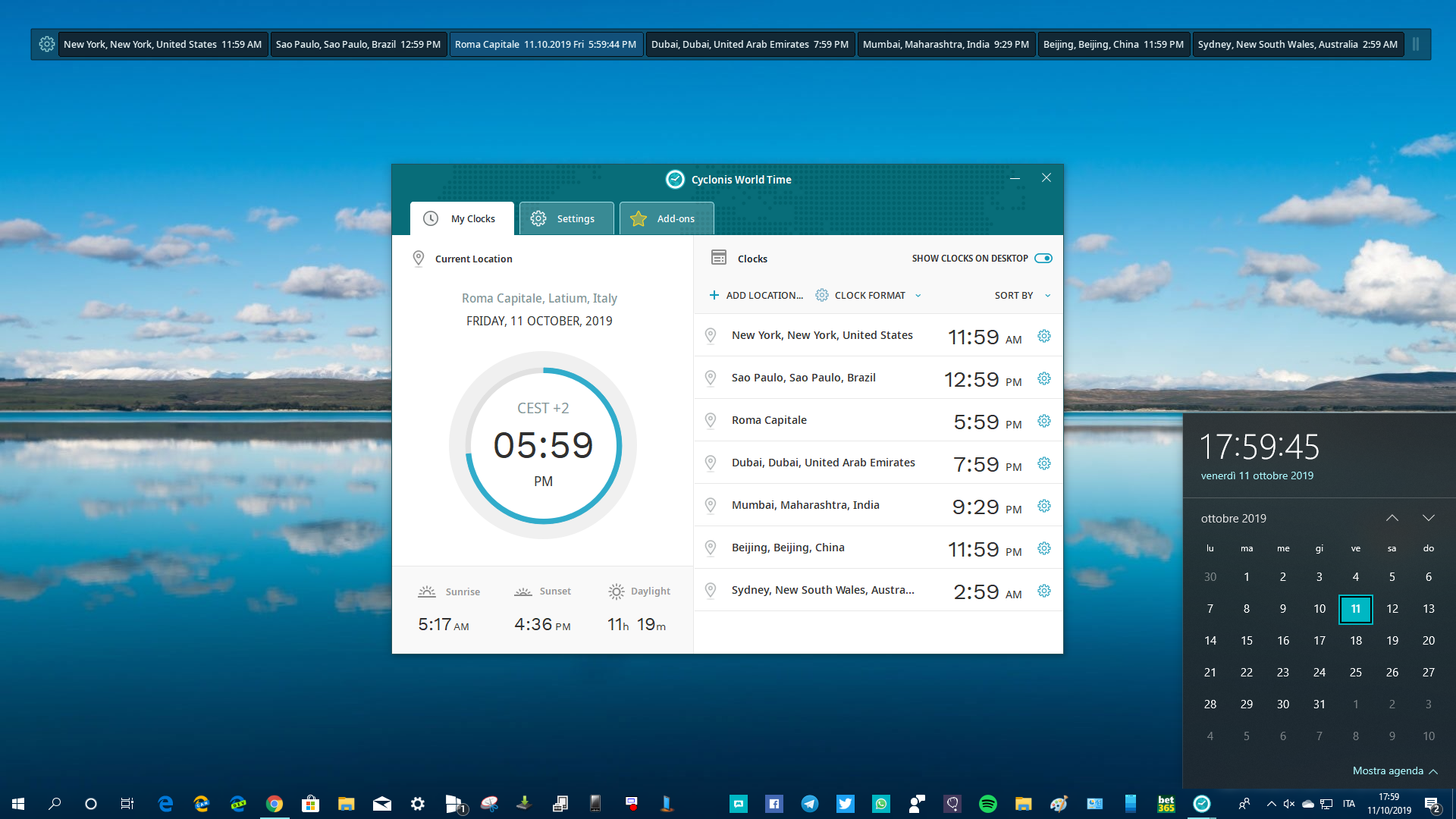Expand the Clock Format dropdown
1456x819 pixels.
pyautogui.click(x=869, y=295)
